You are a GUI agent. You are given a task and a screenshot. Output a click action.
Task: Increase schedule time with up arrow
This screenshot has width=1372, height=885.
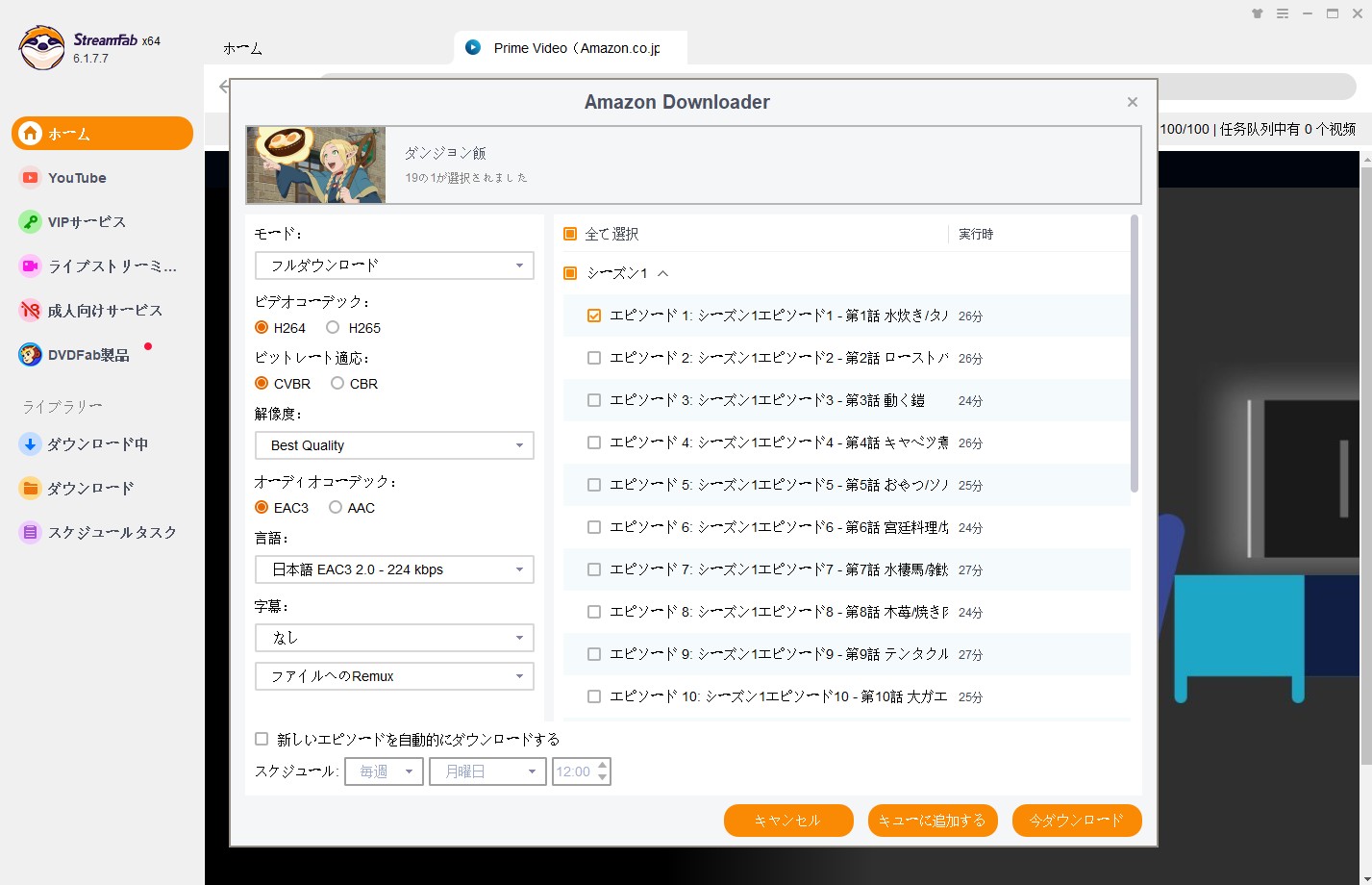click(603, 766)
